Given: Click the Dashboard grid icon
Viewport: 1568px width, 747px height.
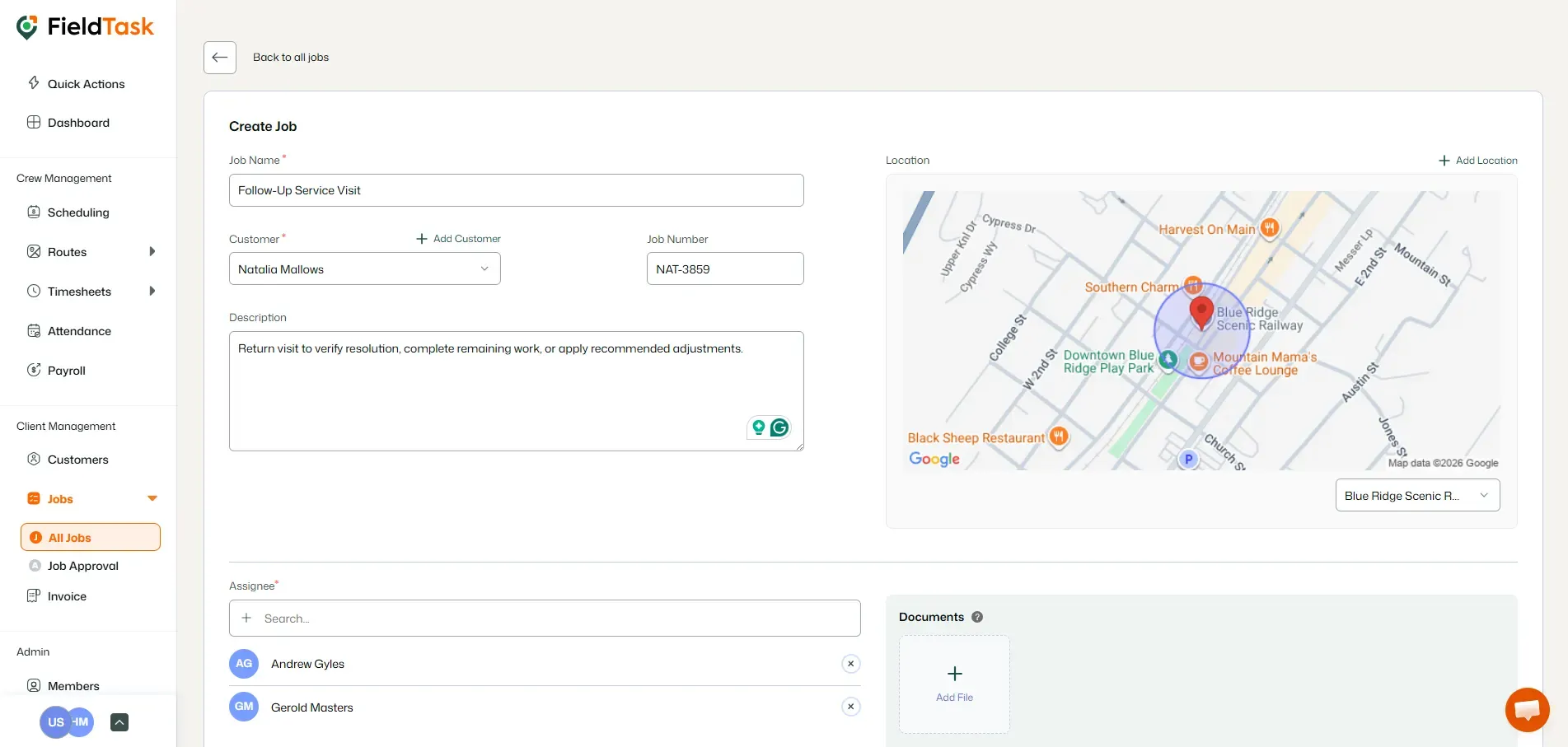Looking at the screenshot, I should point(34,122).
